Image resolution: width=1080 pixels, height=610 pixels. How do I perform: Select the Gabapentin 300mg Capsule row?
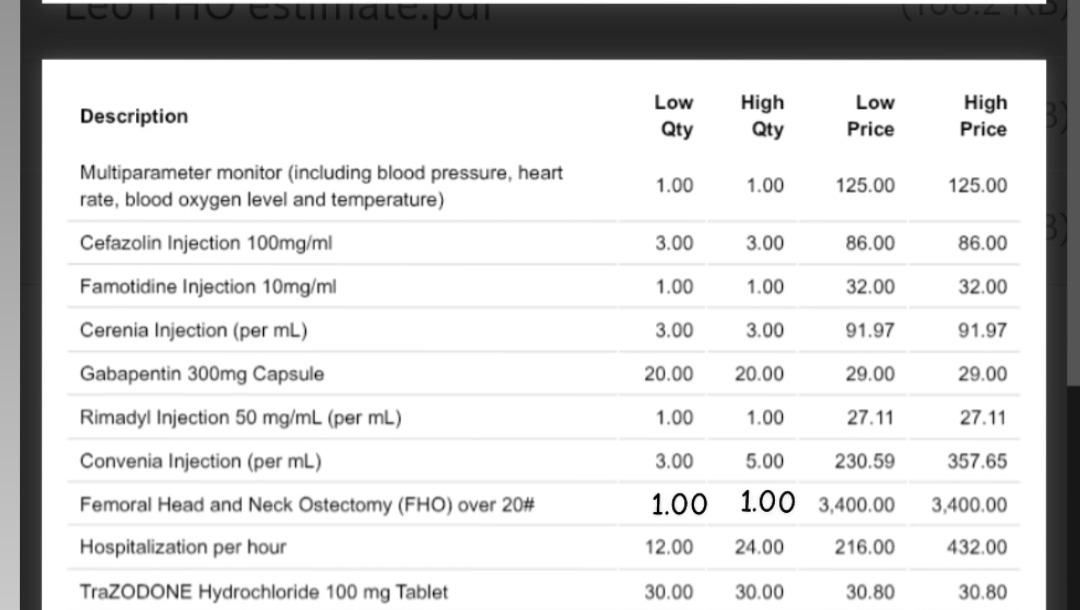(202, 374)
